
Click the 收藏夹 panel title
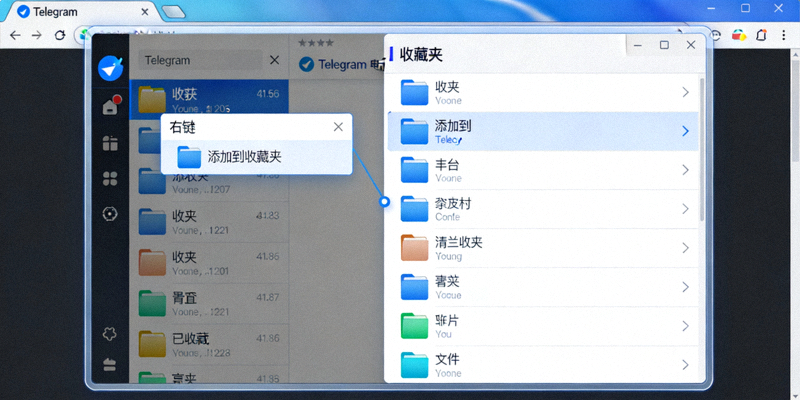point(421,55)
